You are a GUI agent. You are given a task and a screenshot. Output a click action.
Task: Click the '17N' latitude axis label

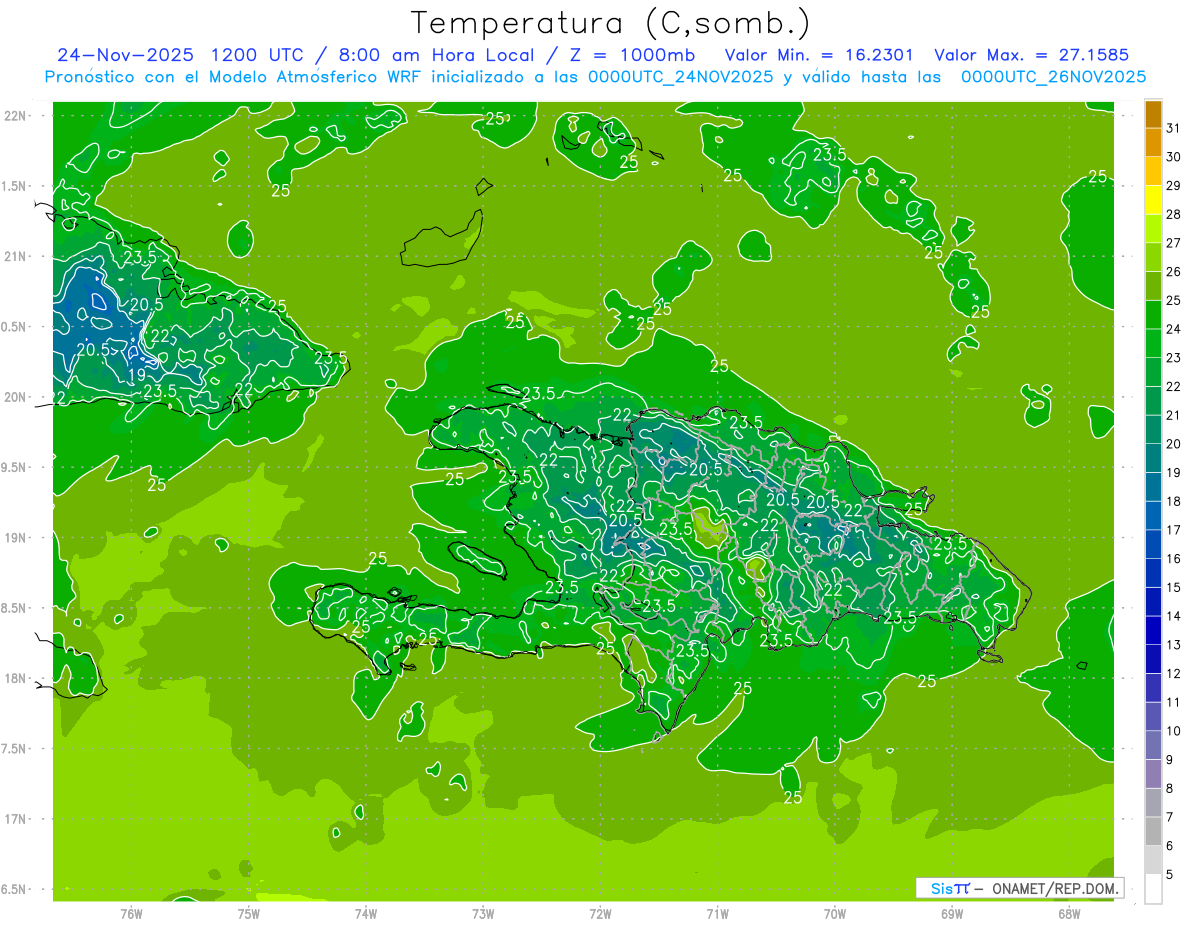[14, 820]
